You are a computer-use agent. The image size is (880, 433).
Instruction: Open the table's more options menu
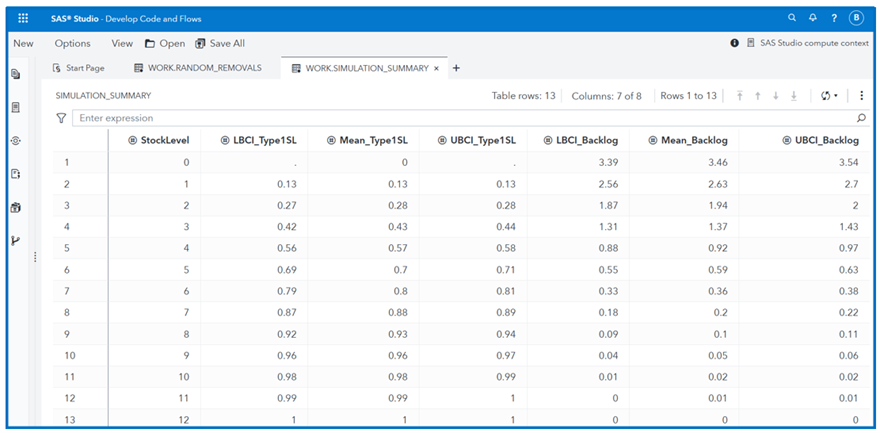click(861, 96)
